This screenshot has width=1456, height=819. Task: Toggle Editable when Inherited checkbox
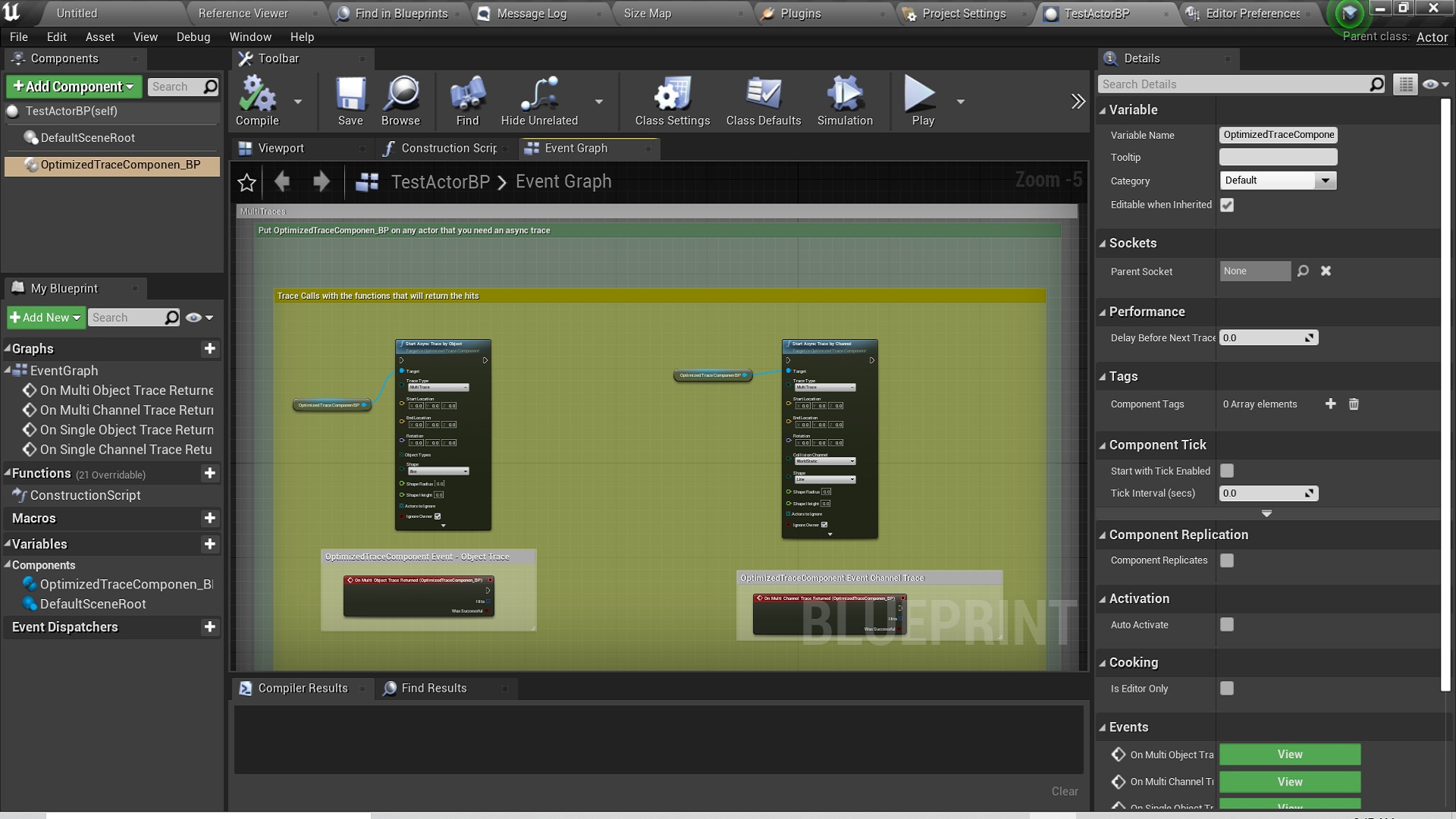[1227, 205]
